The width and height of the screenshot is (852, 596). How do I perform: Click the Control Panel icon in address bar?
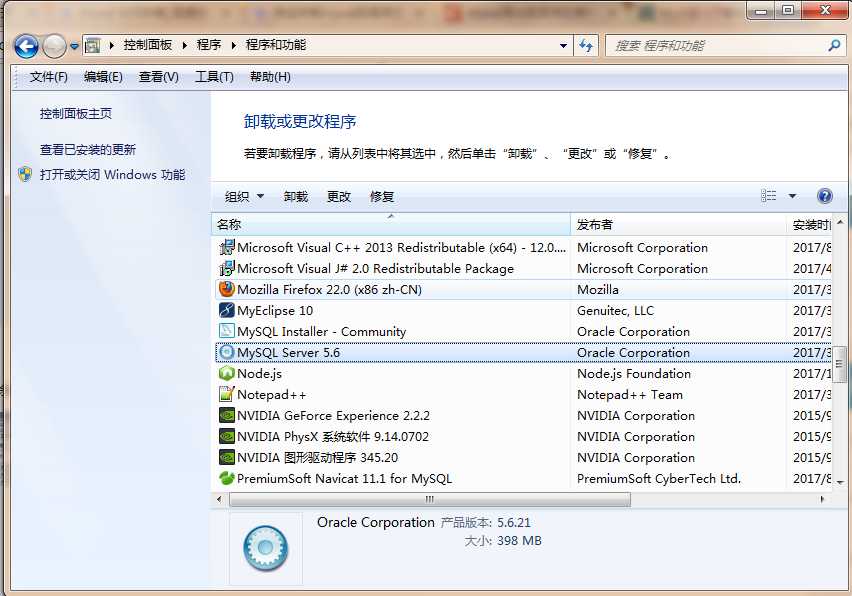(93, 46)
